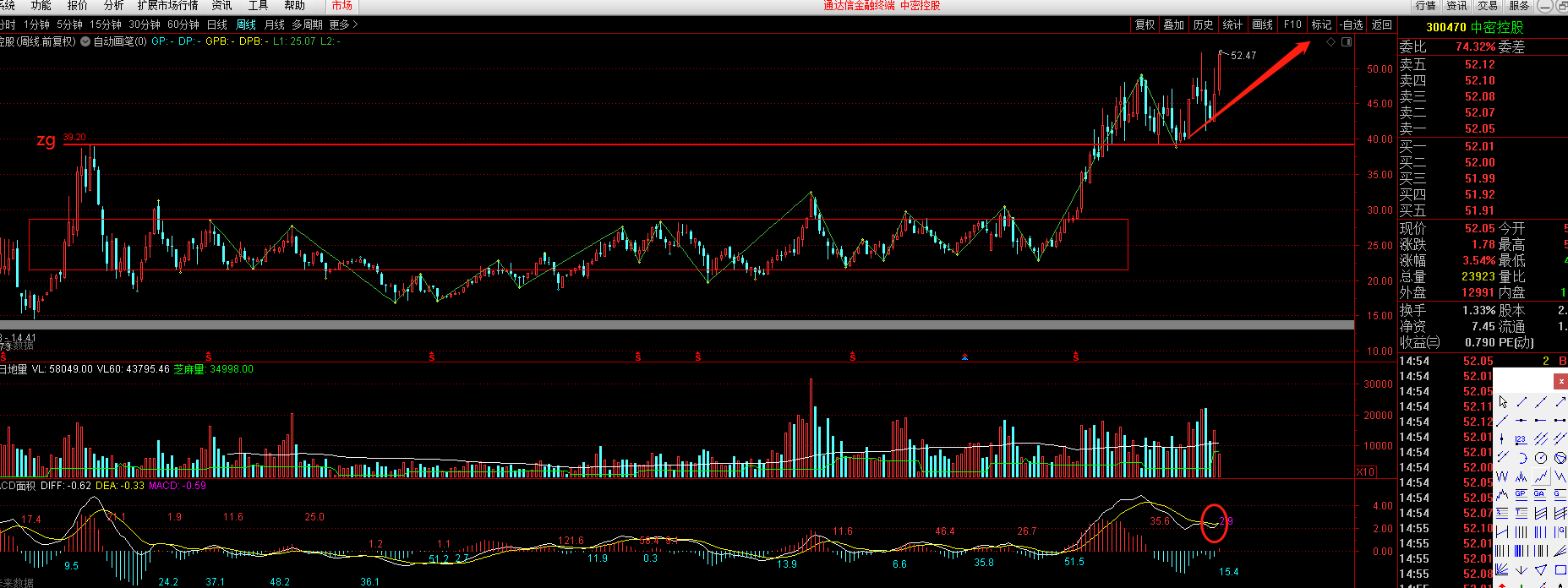Toggle the side panel icon above the chart
Image resolution: width=1568 pixels, height=588 pixels.
coord(1347,41)
